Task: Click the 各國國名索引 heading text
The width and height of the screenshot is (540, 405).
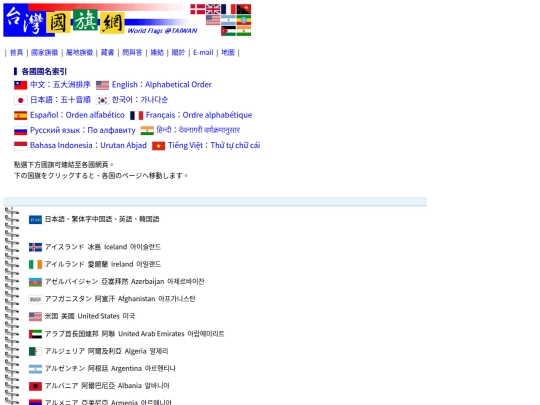Action: point(44,72)
